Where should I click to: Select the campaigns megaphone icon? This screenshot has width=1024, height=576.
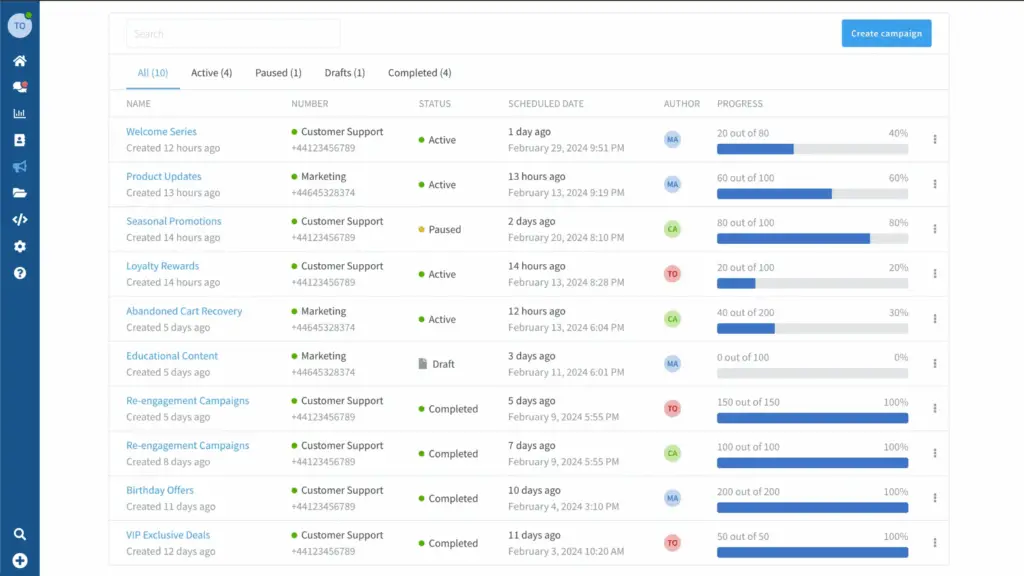coord(19,167)
